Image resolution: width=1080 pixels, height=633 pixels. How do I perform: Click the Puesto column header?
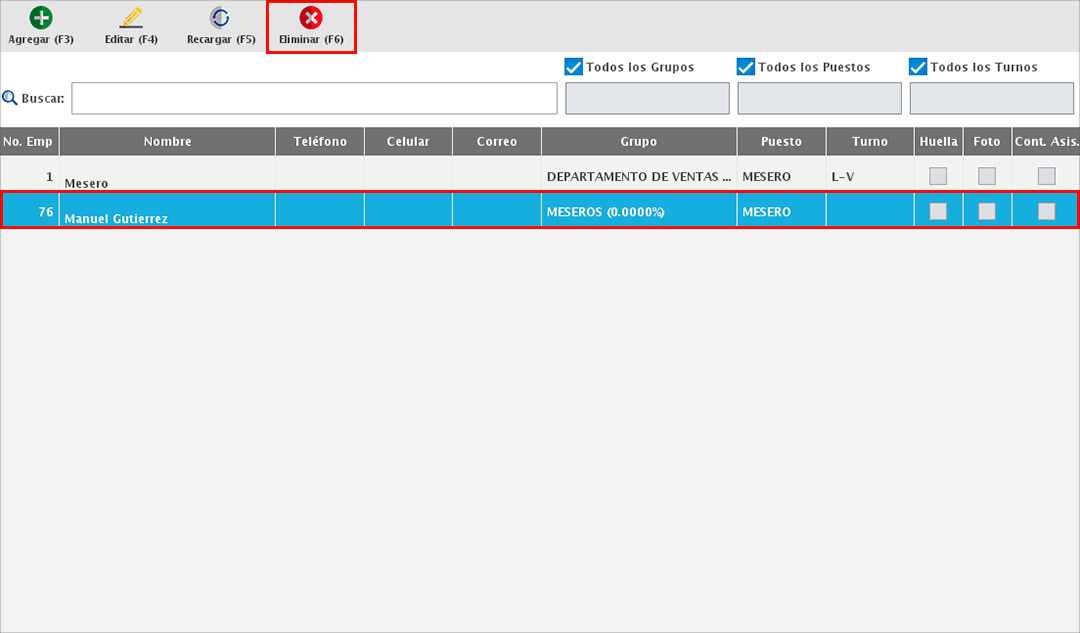[781, 141]
